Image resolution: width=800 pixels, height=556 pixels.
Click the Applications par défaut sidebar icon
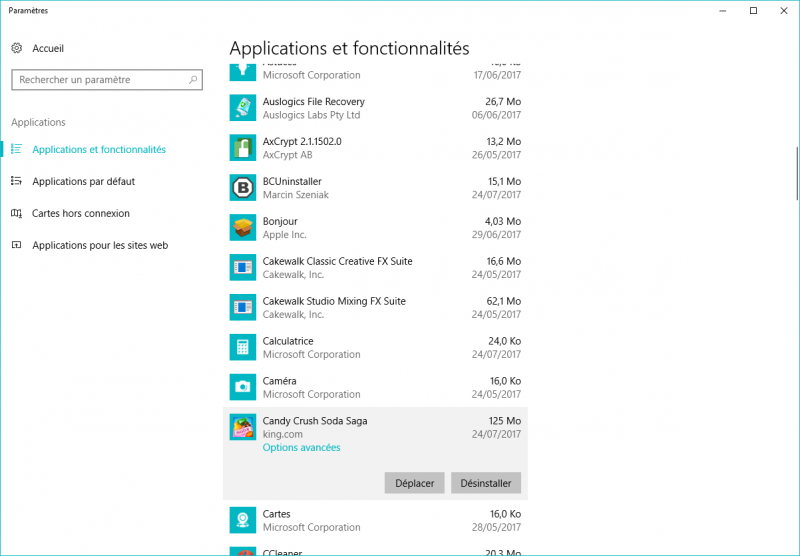point(16,181)
